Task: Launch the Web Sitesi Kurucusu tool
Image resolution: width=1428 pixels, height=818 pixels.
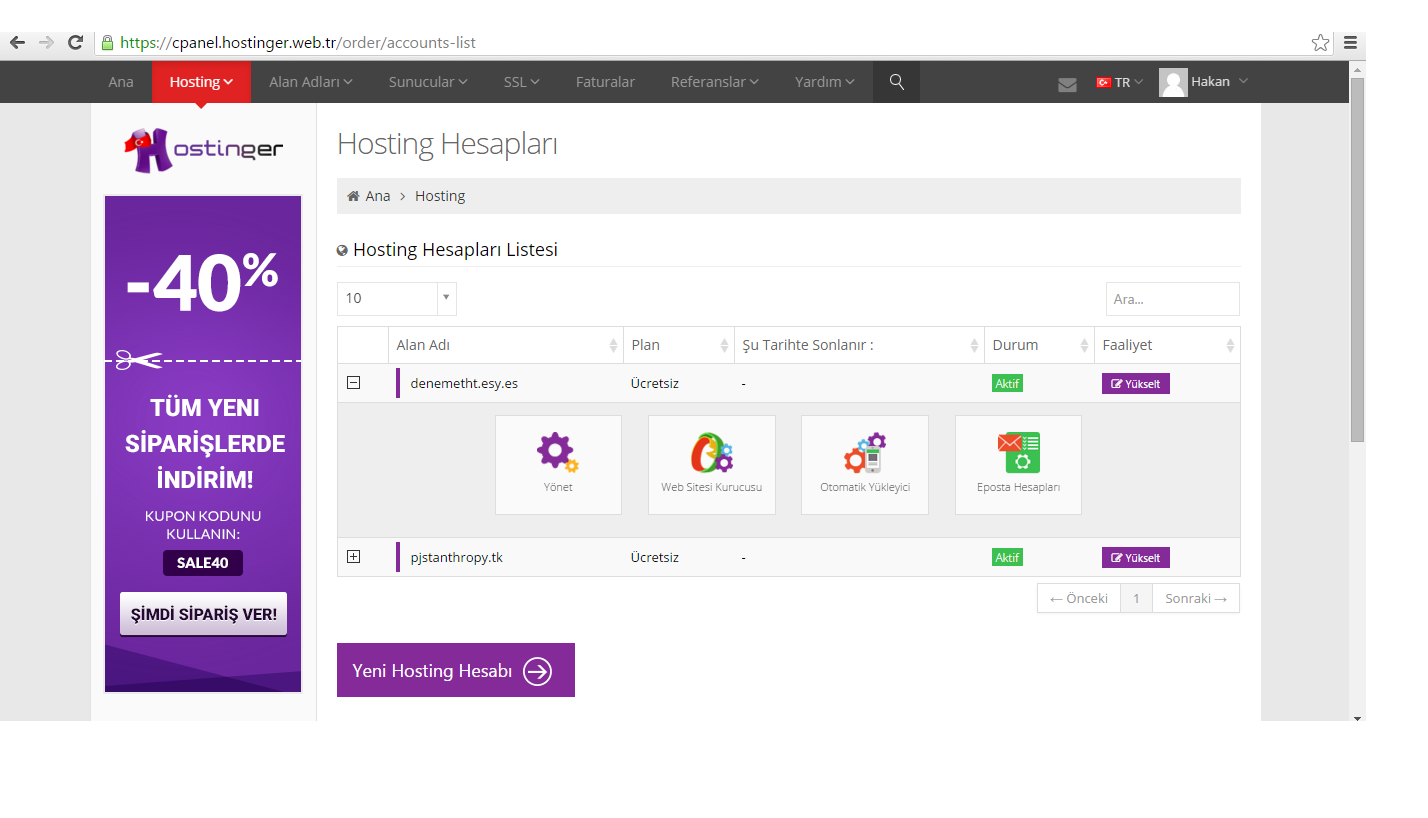Action: 712,464
